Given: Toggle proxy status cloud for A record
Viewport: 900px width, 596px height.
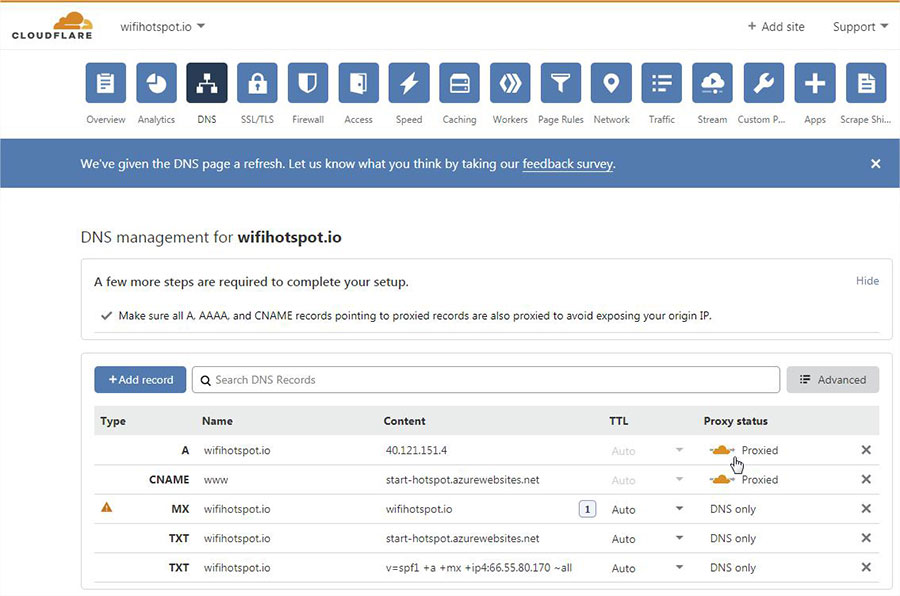Looking at the screenshot, I should tap(722, 450).
